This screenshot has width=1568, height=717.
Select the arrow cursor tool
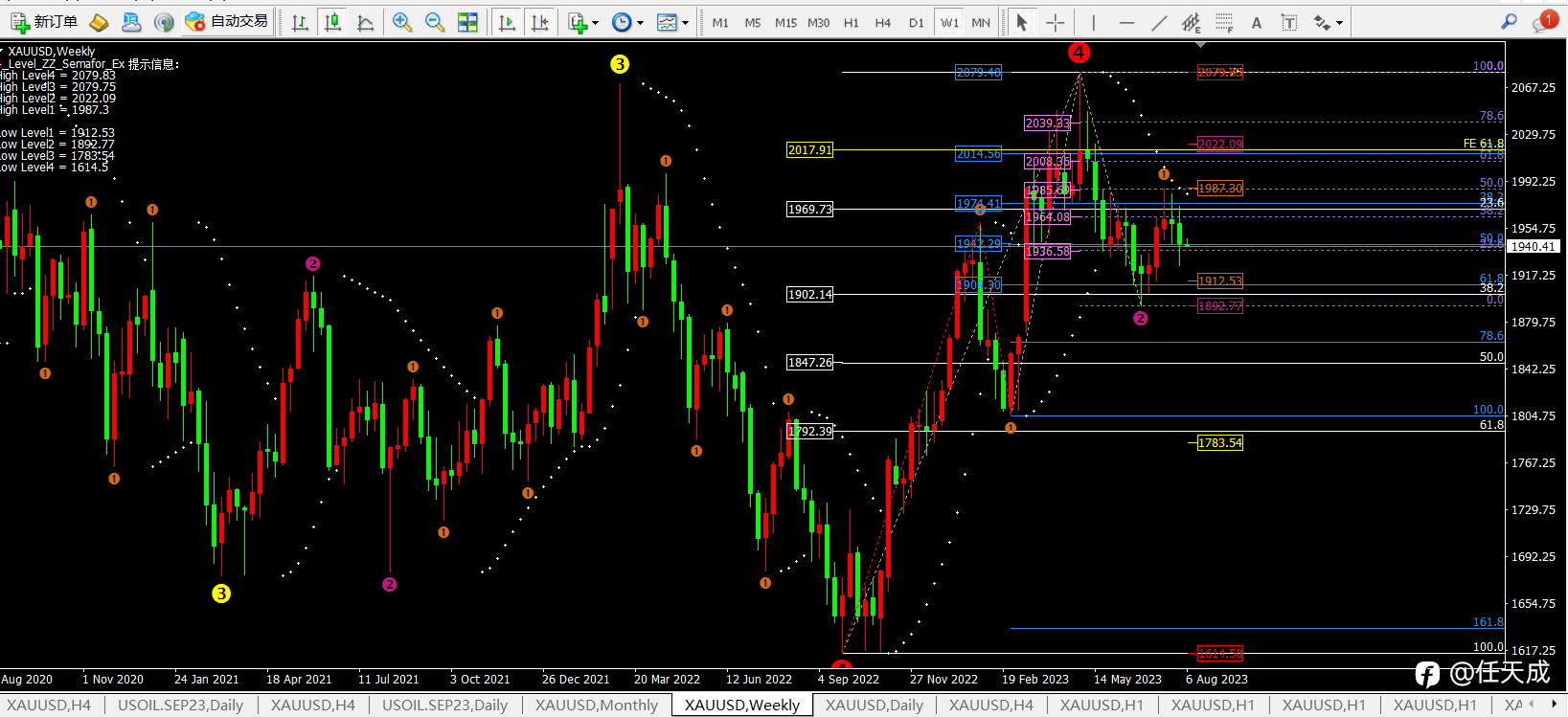[1022, 22]
